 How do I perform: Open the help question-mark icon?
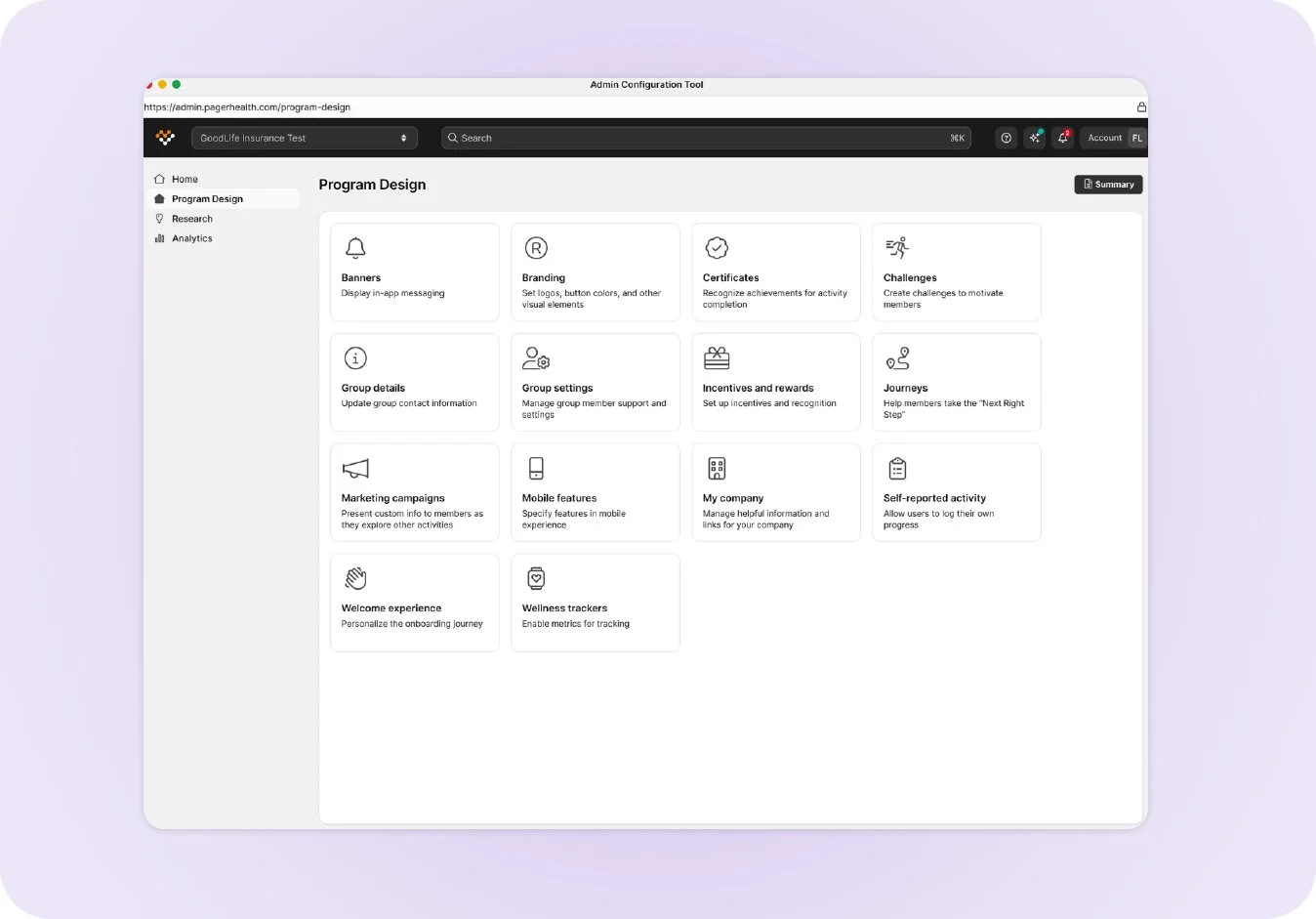coord(1006,138)
